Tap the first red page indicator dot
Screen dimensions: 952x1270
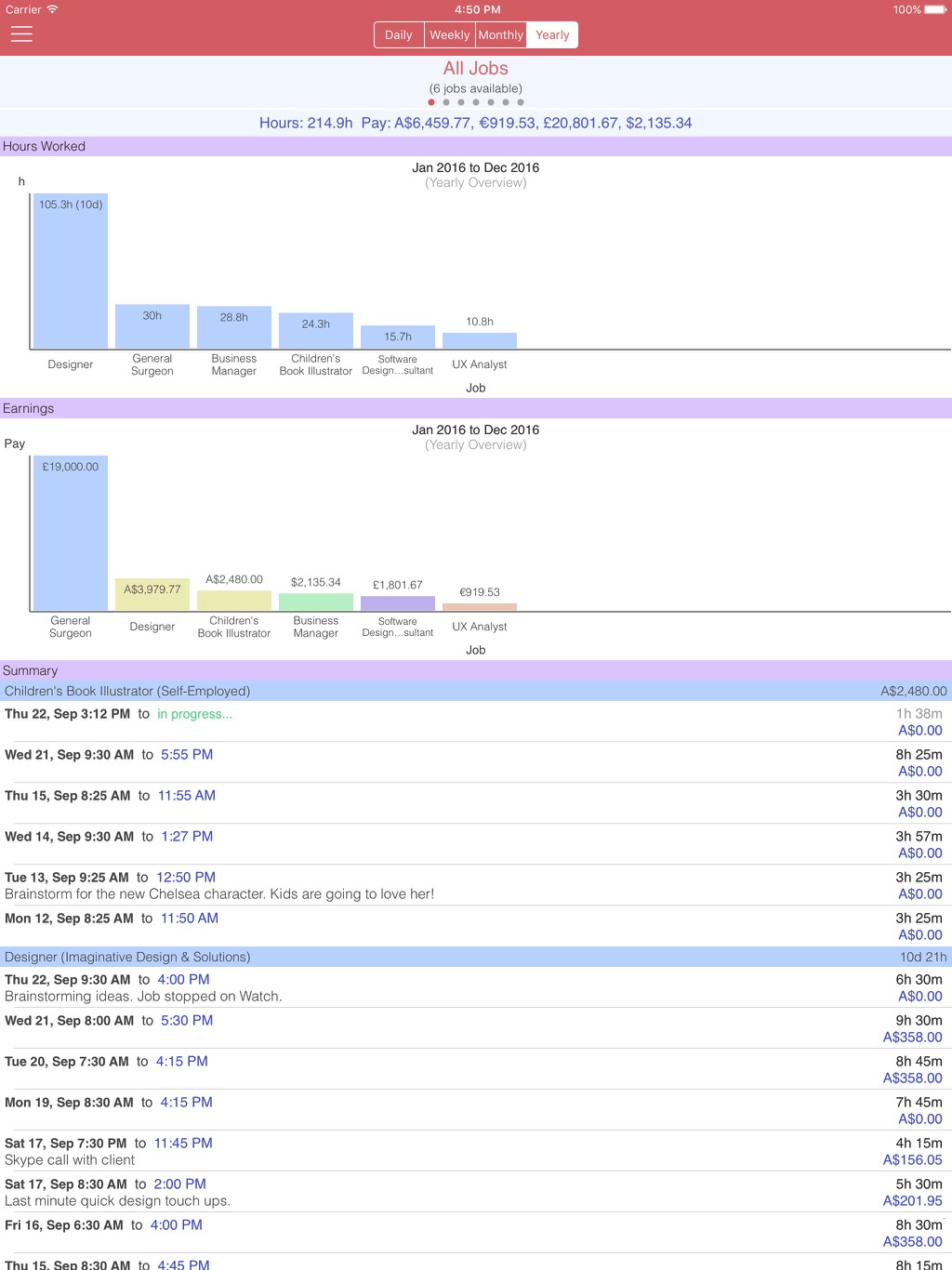coord(431,102)
